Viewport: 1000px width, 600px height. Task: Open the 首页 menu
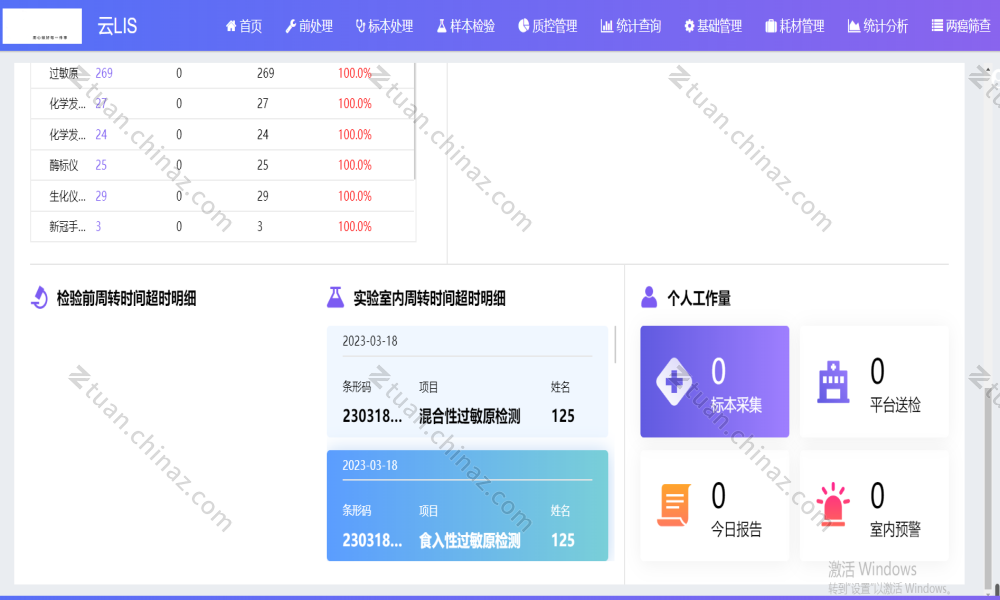click(244, 26)
